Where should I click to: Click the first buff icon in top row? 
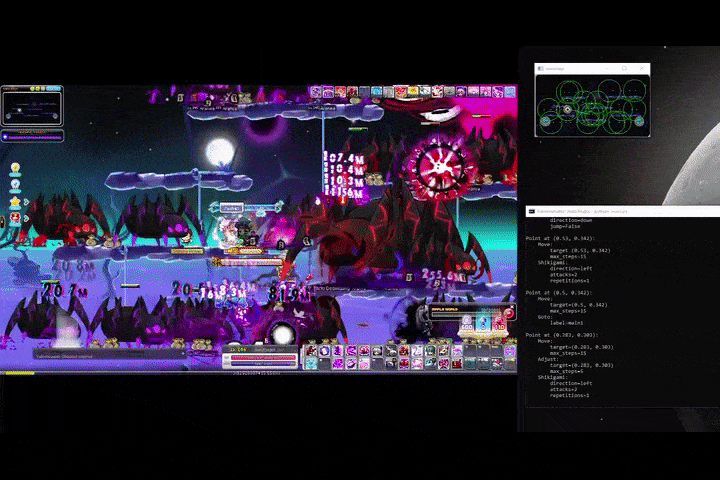[x=316, y=92]
